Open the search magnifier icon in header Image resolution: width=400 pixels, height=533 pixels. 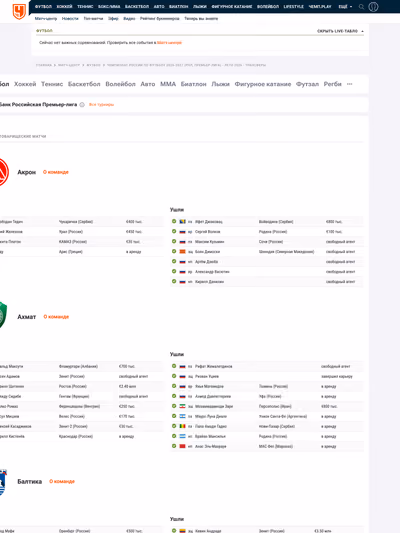click(x=362, y=7)
